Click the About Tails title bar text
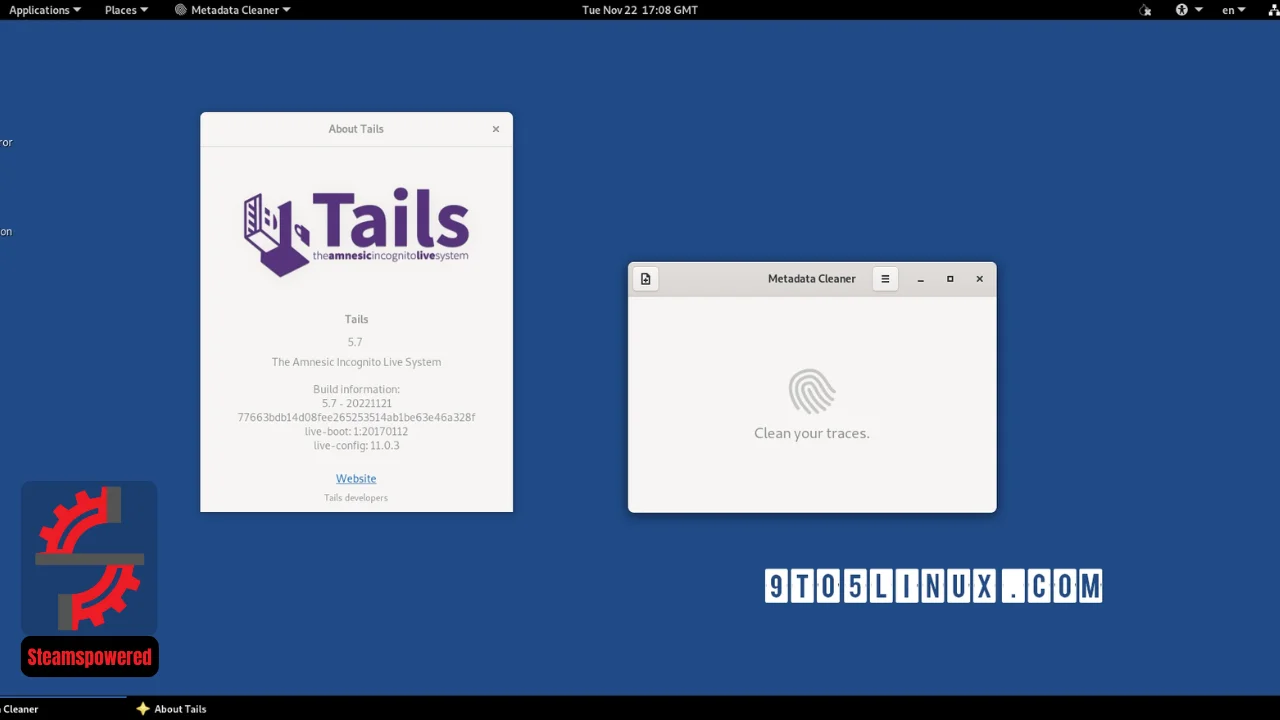This screenshot has height=720, width=1280. coord(356,129)
